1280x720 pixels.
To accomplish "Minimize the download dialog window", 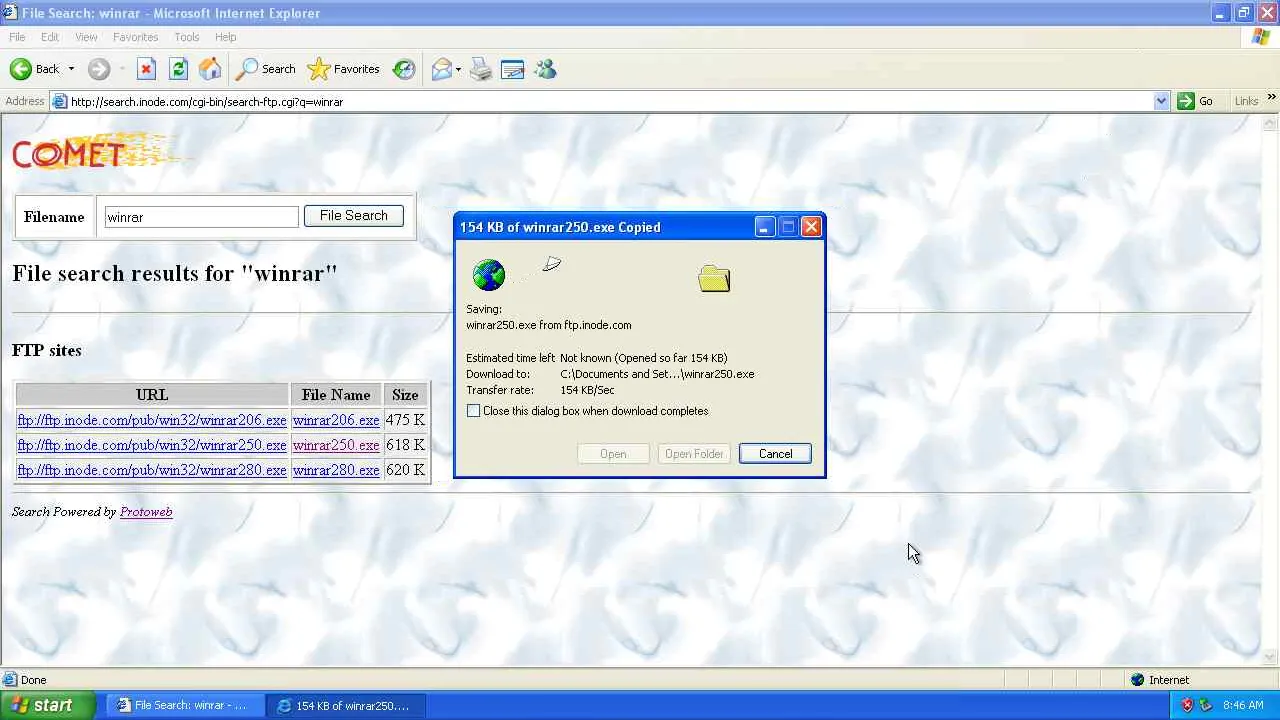I will (x=764, y=227).
